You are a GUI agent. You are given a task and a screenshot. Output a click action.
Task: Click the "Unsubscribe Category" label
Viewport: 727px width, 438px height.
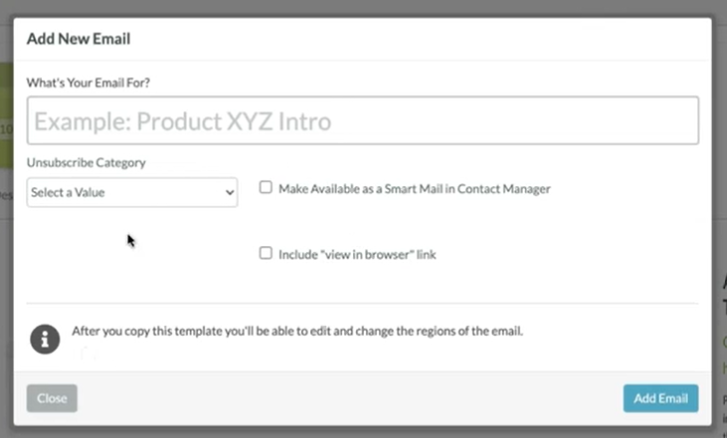click(86, 162)
